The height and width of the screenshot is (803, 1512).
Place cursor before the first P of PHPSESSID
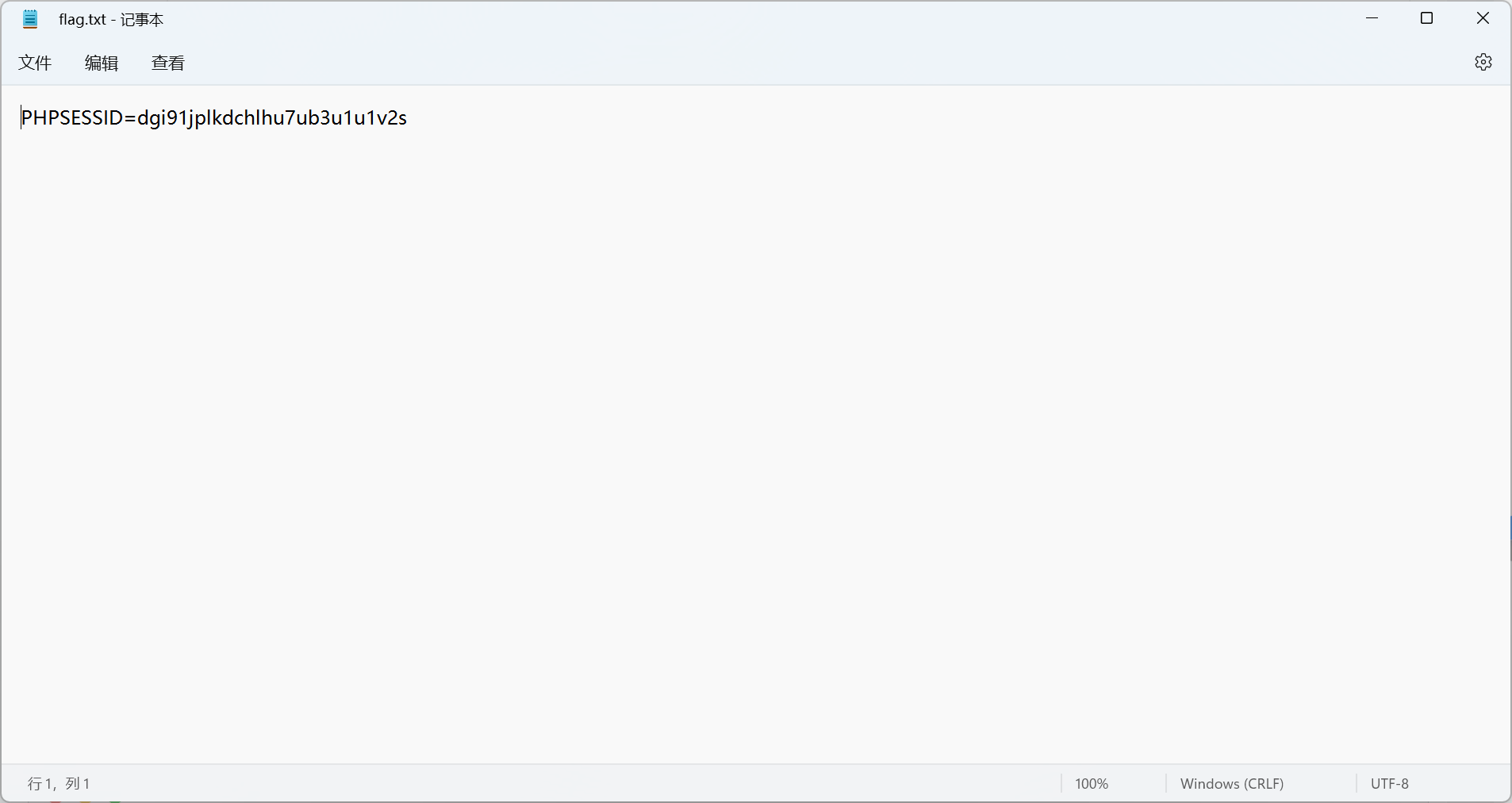[21, 118]
